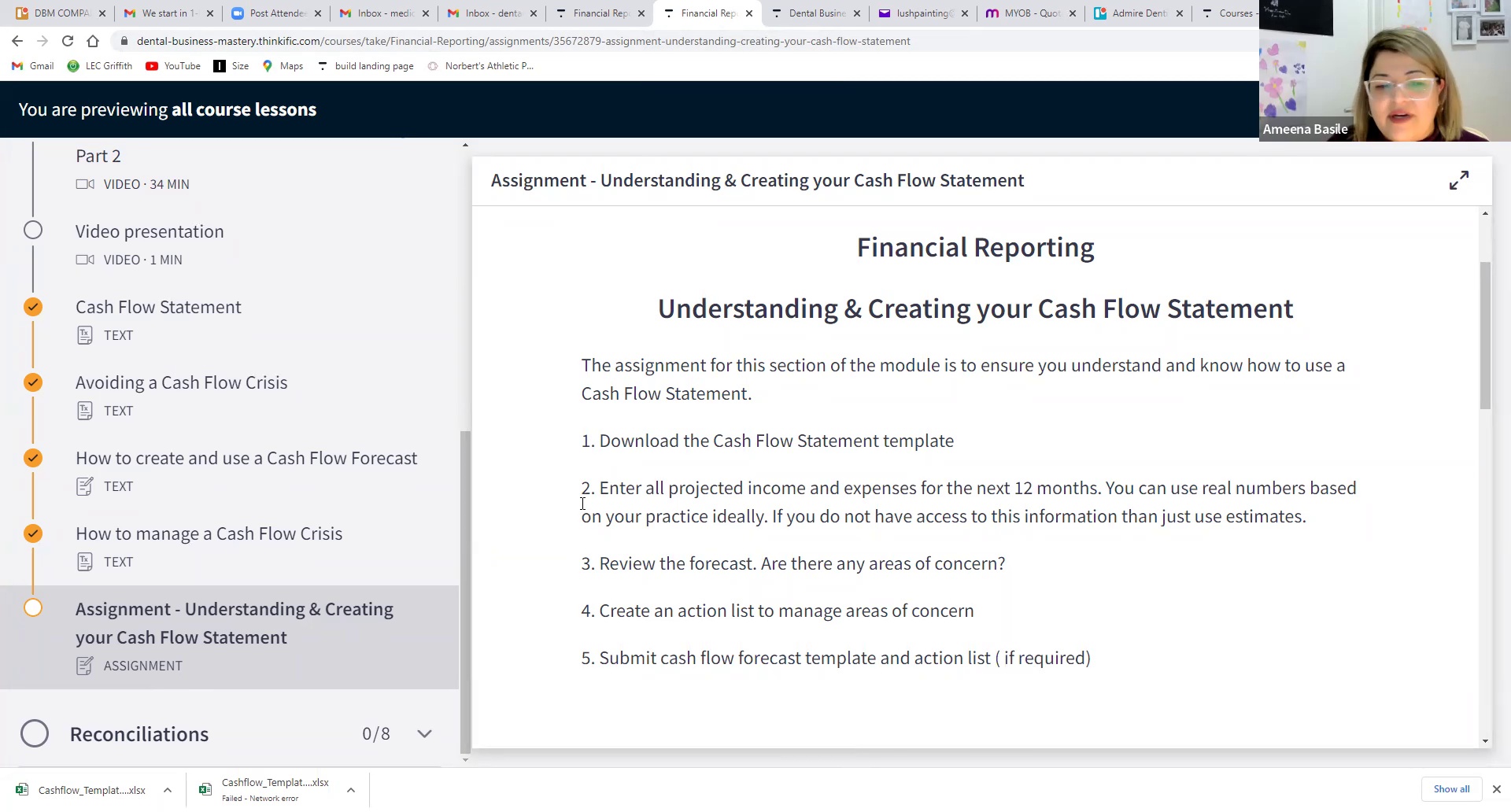Viewport: 1511px width, 812px height.
Task: Go to browser home page icon
Action: tap(93, 41)
